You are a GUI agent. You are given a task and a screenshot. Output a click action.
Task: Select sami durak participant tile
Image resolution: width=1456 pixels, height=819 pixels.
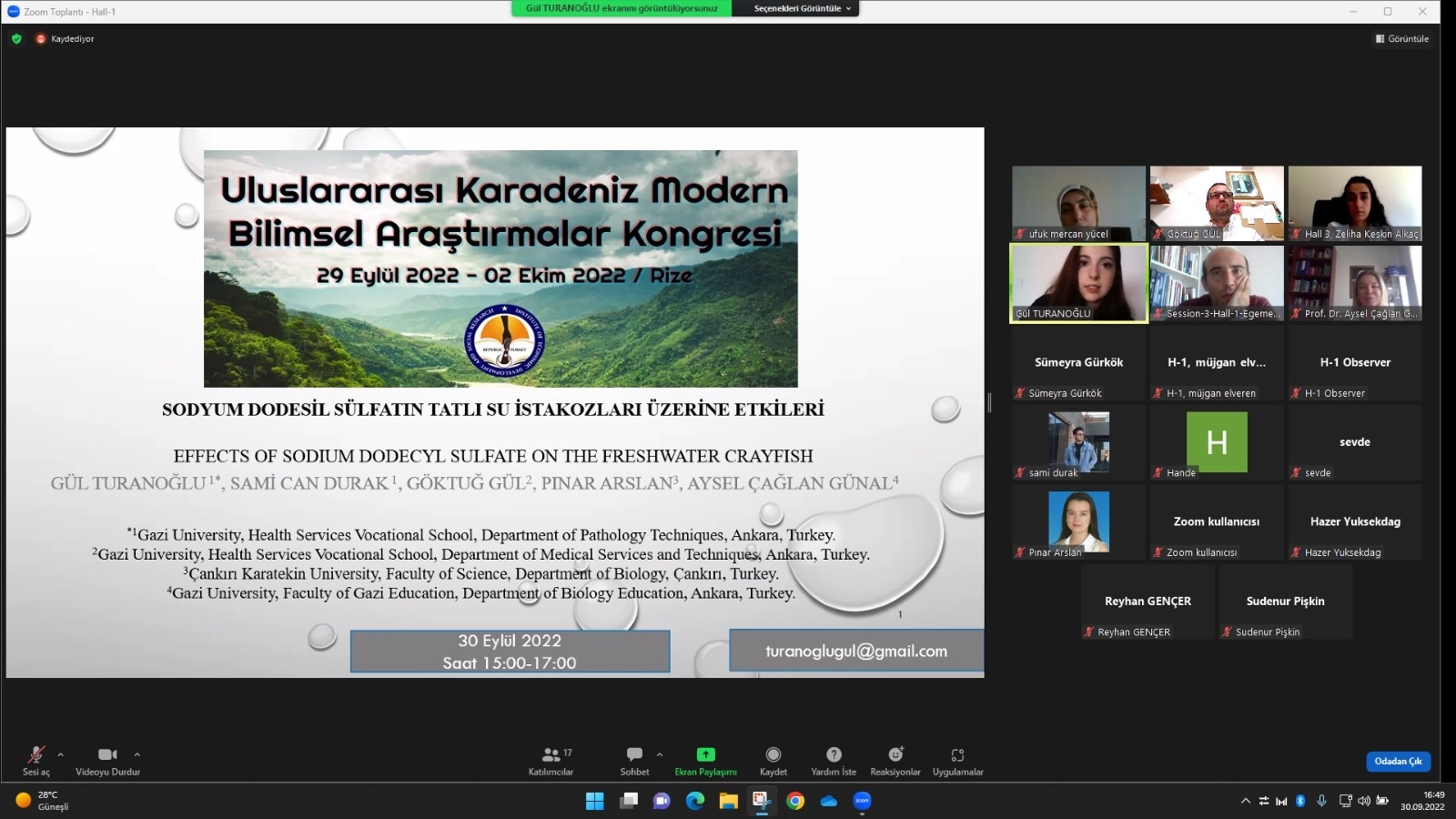pos(1078,442)
